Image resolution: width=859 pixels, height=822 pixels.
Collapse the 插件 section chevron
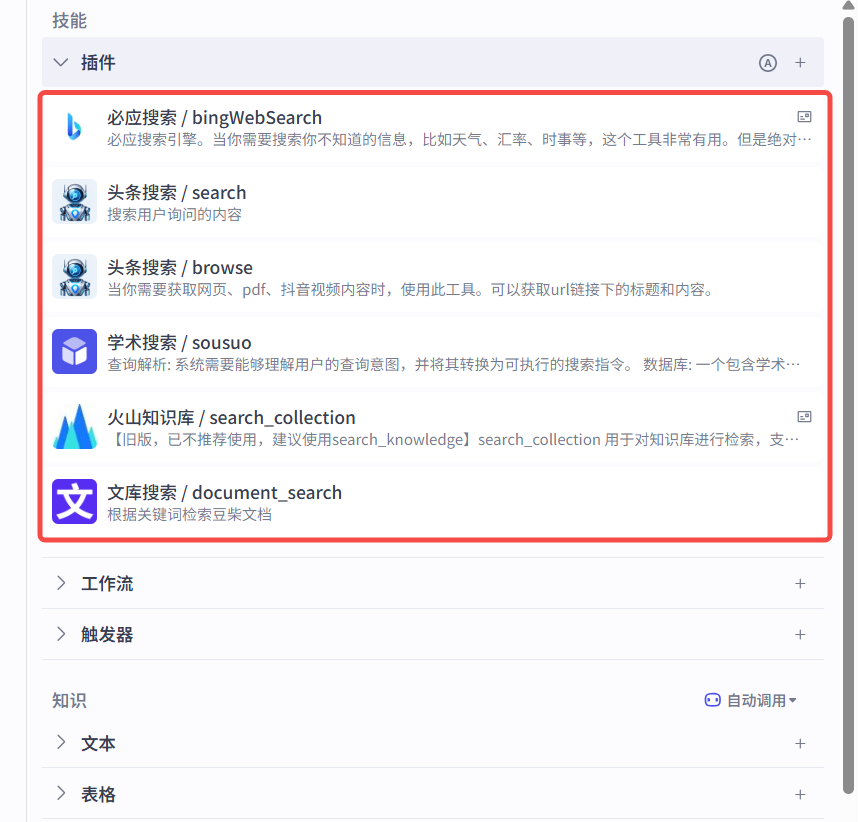pos(61,62)
